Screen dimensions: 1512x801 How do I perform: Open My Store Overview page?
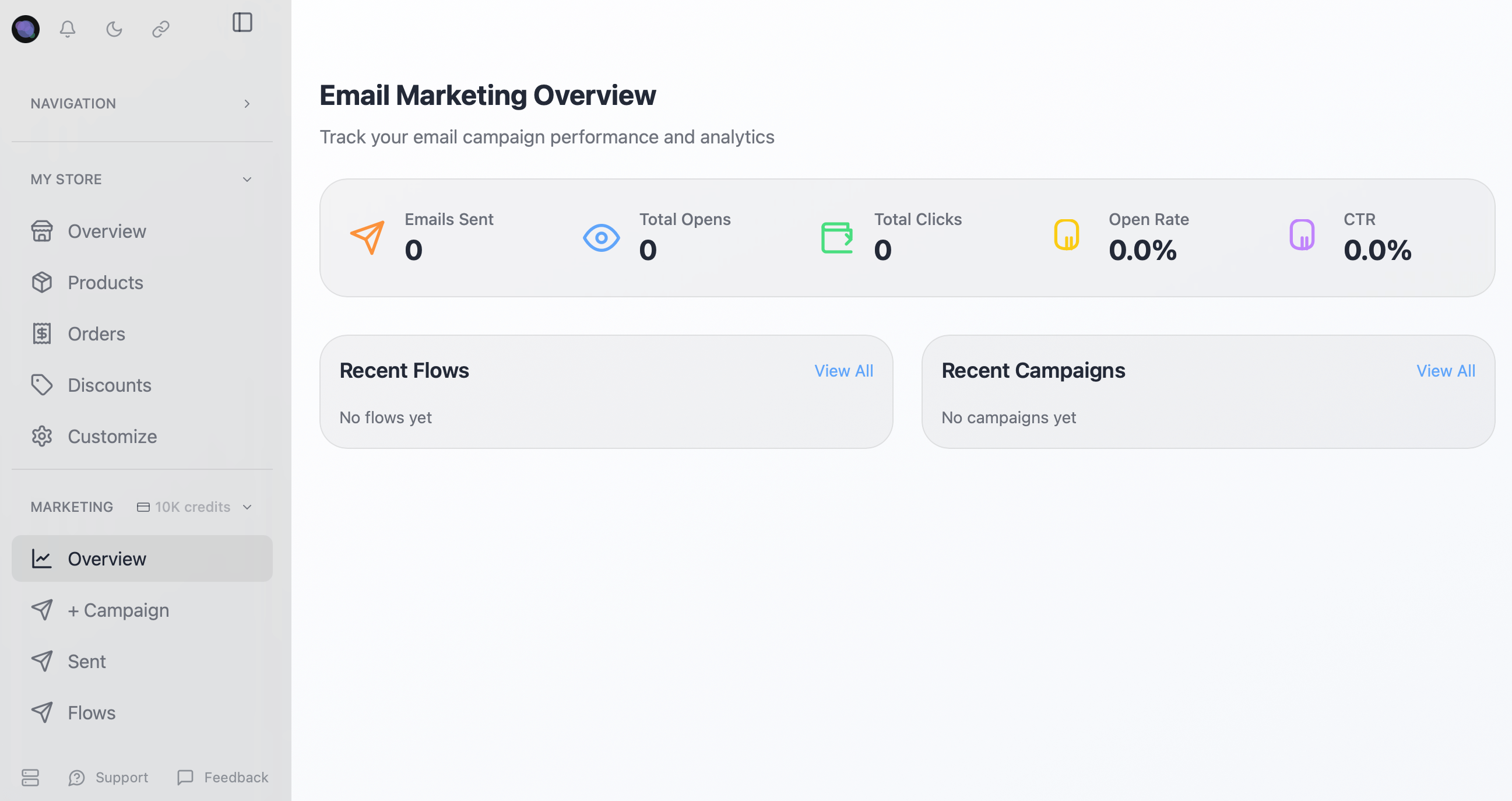click(x=107, y=231)
